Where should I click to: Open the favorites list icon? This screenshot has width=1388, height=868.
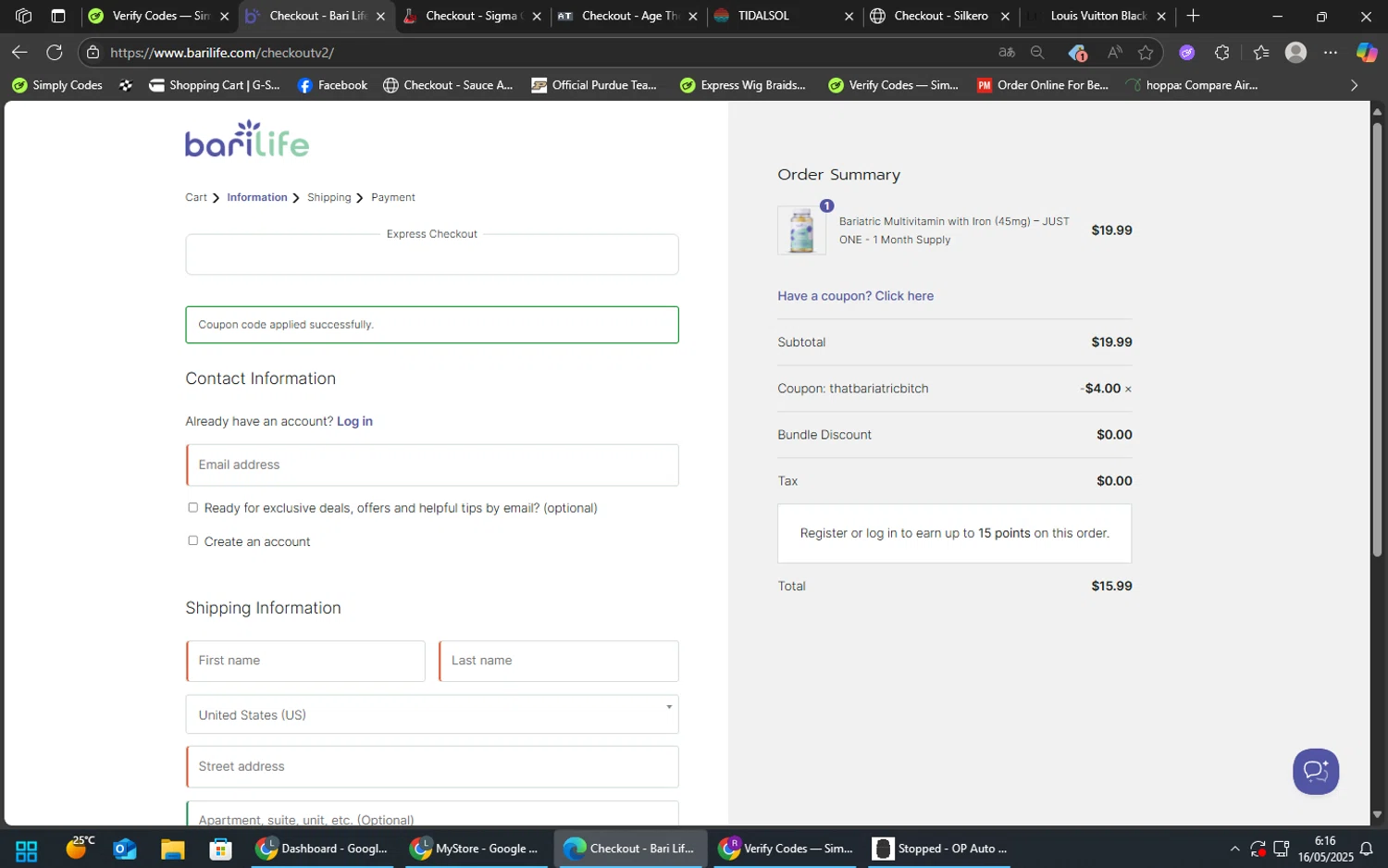1260,53
